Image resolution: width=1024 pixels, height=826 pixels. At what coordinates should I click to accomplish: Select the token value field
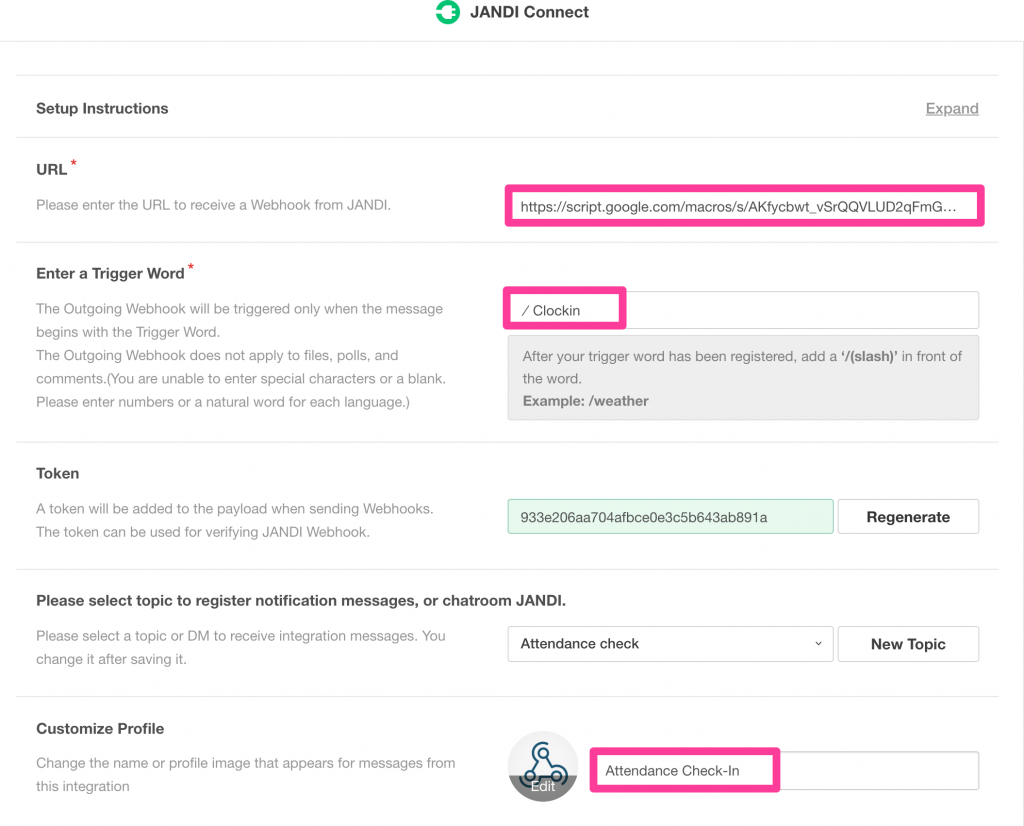tap(669, 517)
